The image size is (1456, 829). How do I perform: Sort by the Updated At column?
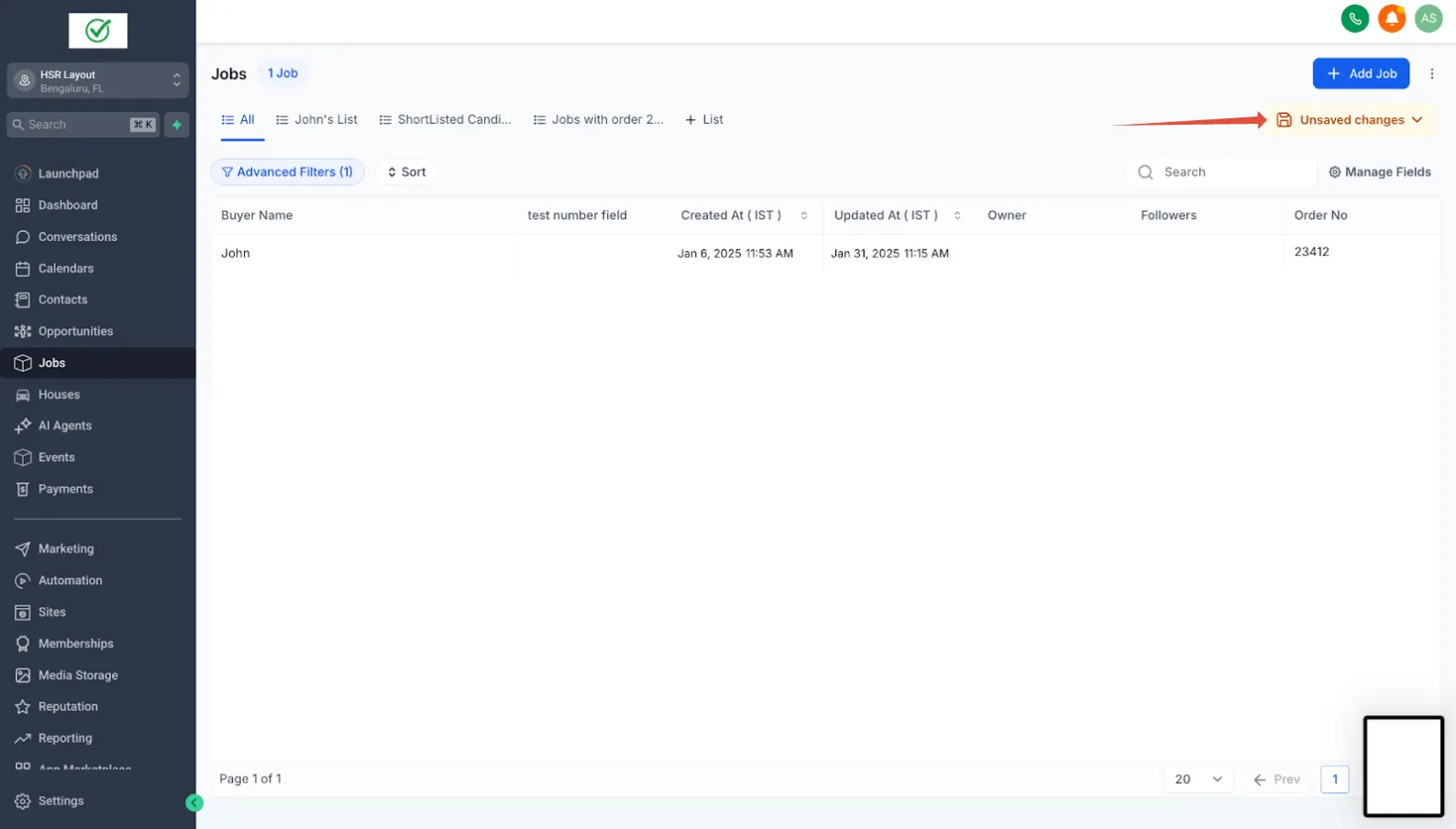click(x=957, y=216)
